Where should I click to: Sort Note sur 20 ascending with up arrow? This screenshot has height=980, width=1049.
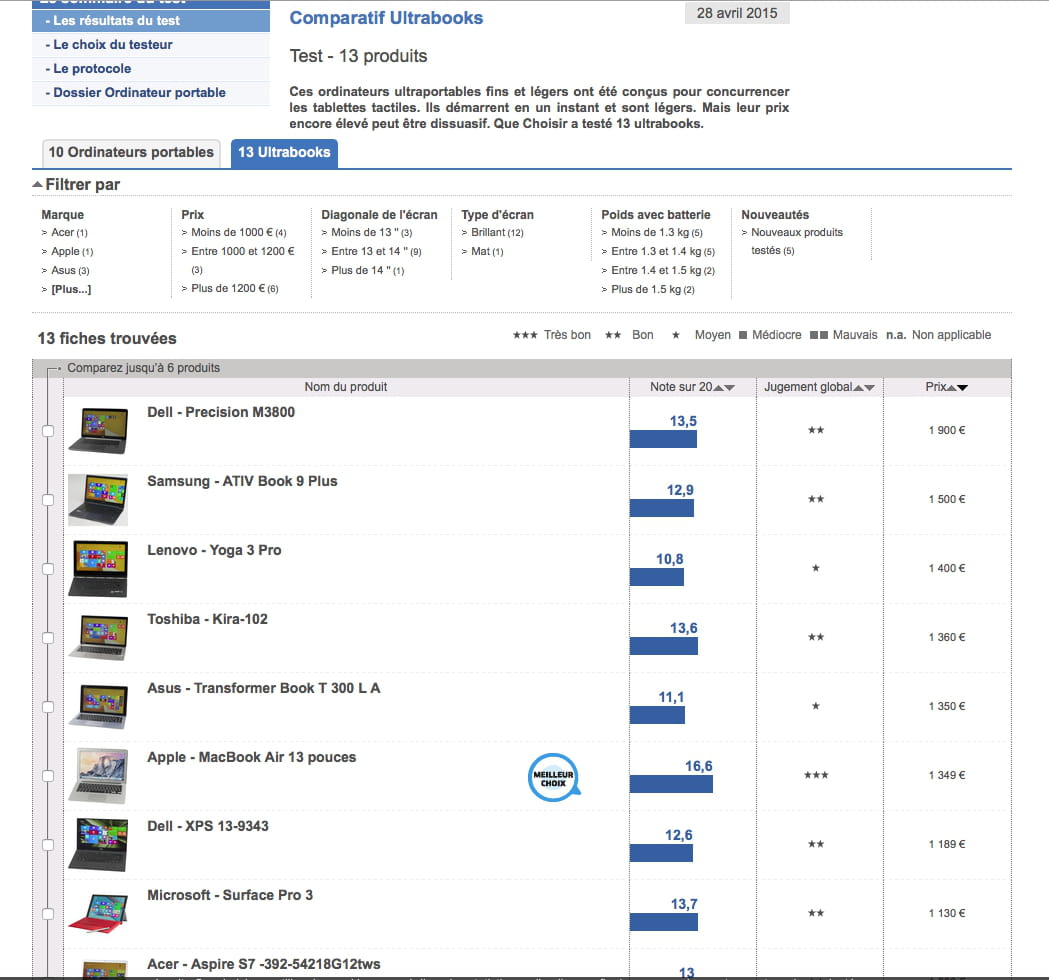719,387
